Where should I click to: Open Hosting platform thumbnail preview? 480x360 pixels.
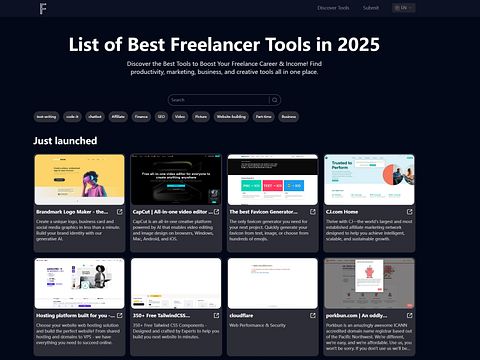click(79, 283)
